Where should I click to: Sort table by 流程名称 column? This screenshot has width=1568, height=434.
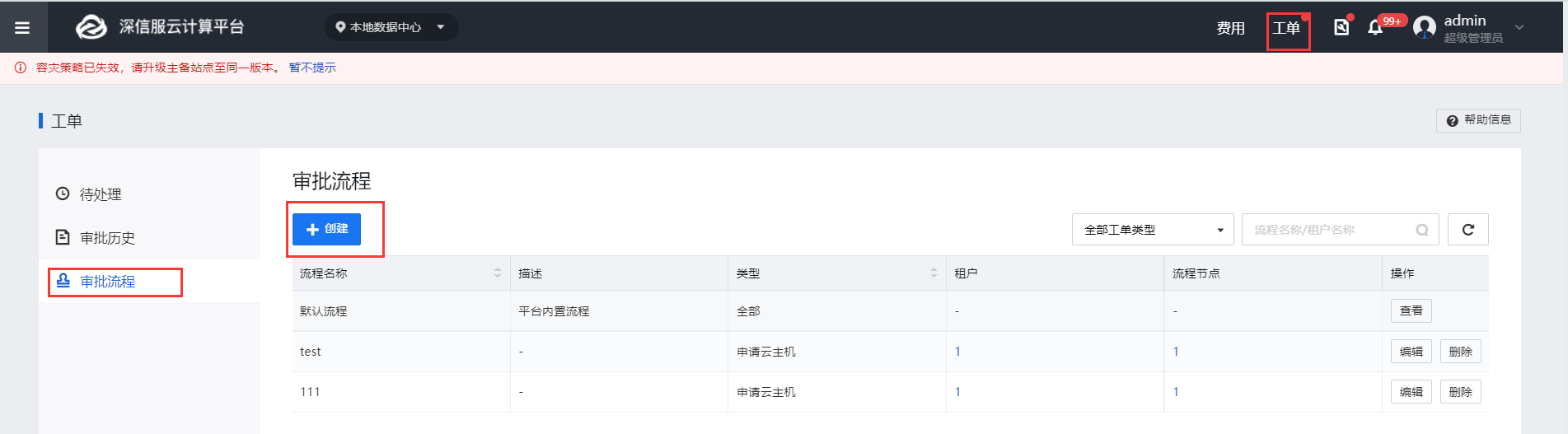(x=498, y=273)
